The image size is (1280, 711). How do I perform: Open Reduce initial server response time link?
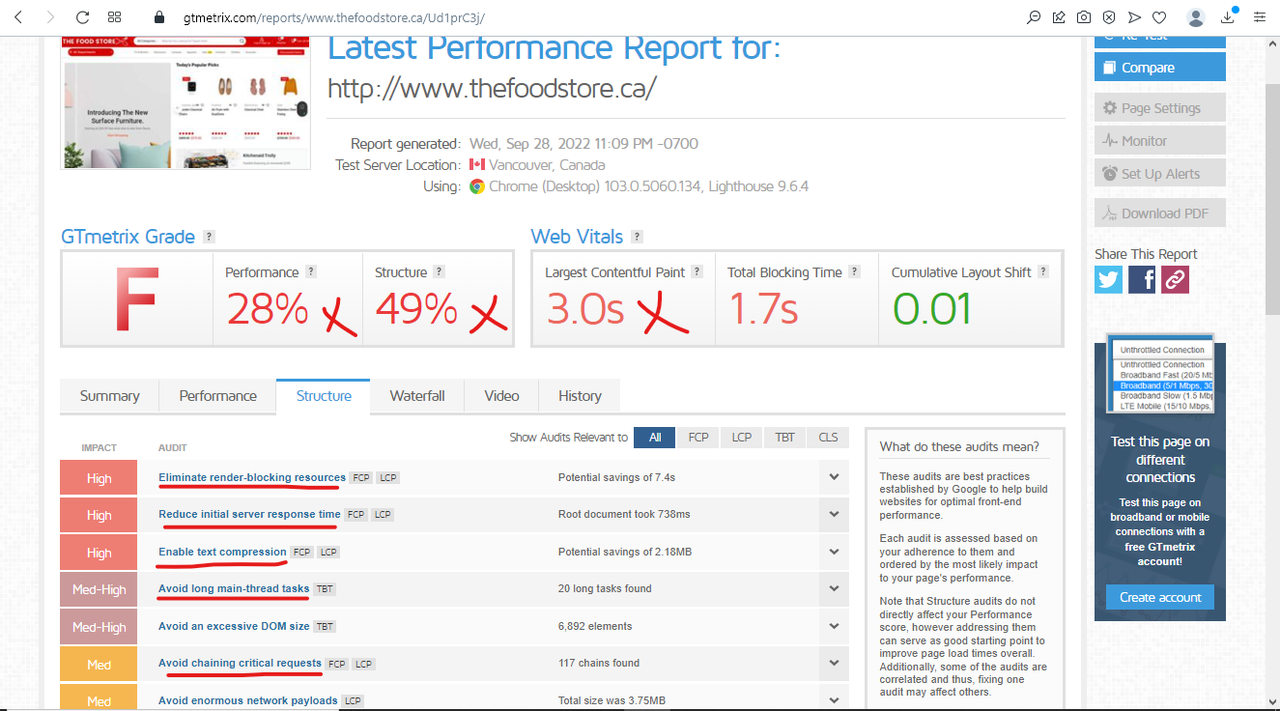[249, 515]
